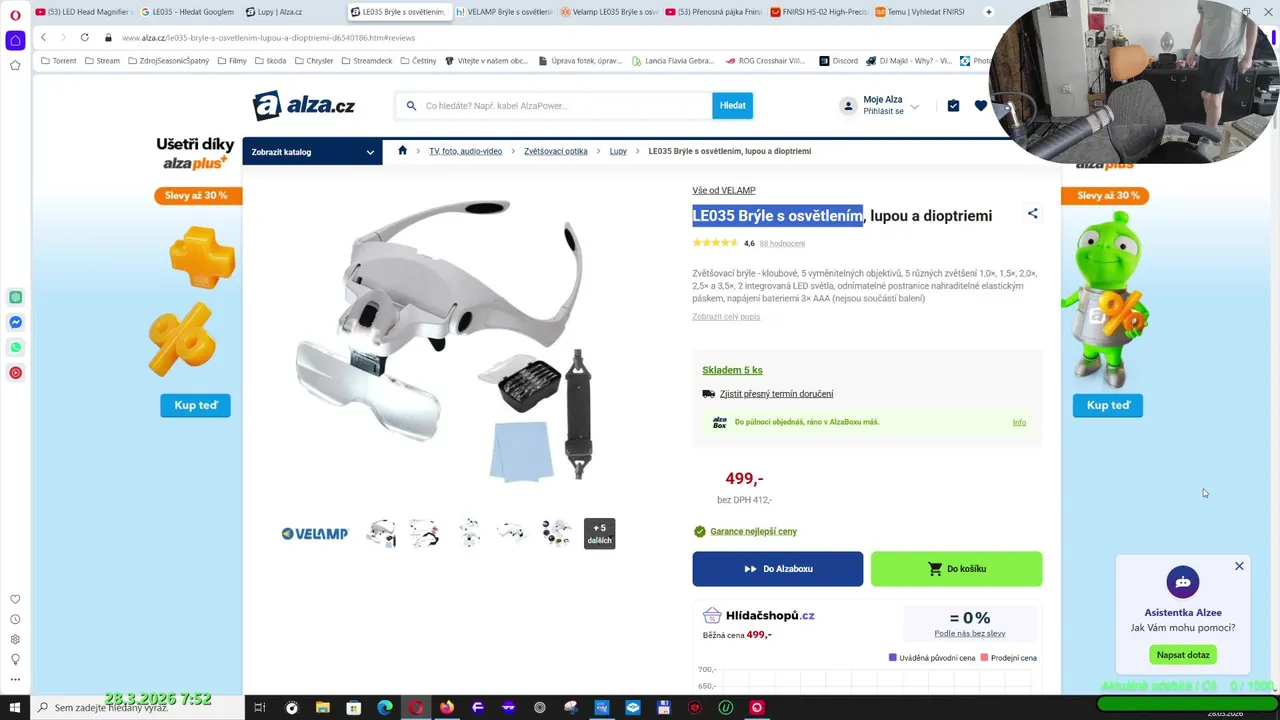Click the Moje Alza user avatar icon

[x=848, y=105]
